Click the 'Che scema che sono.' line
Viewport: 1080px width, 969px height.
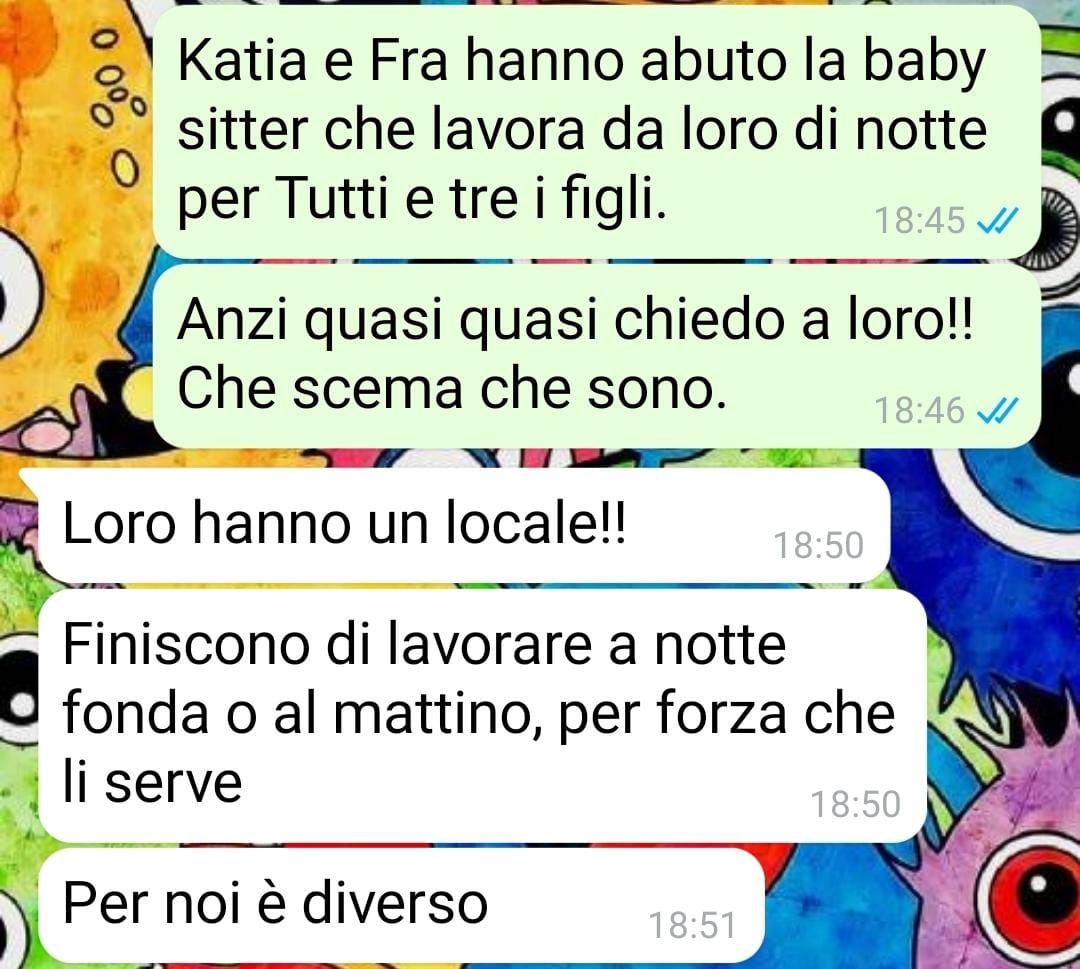coord(452,390)
